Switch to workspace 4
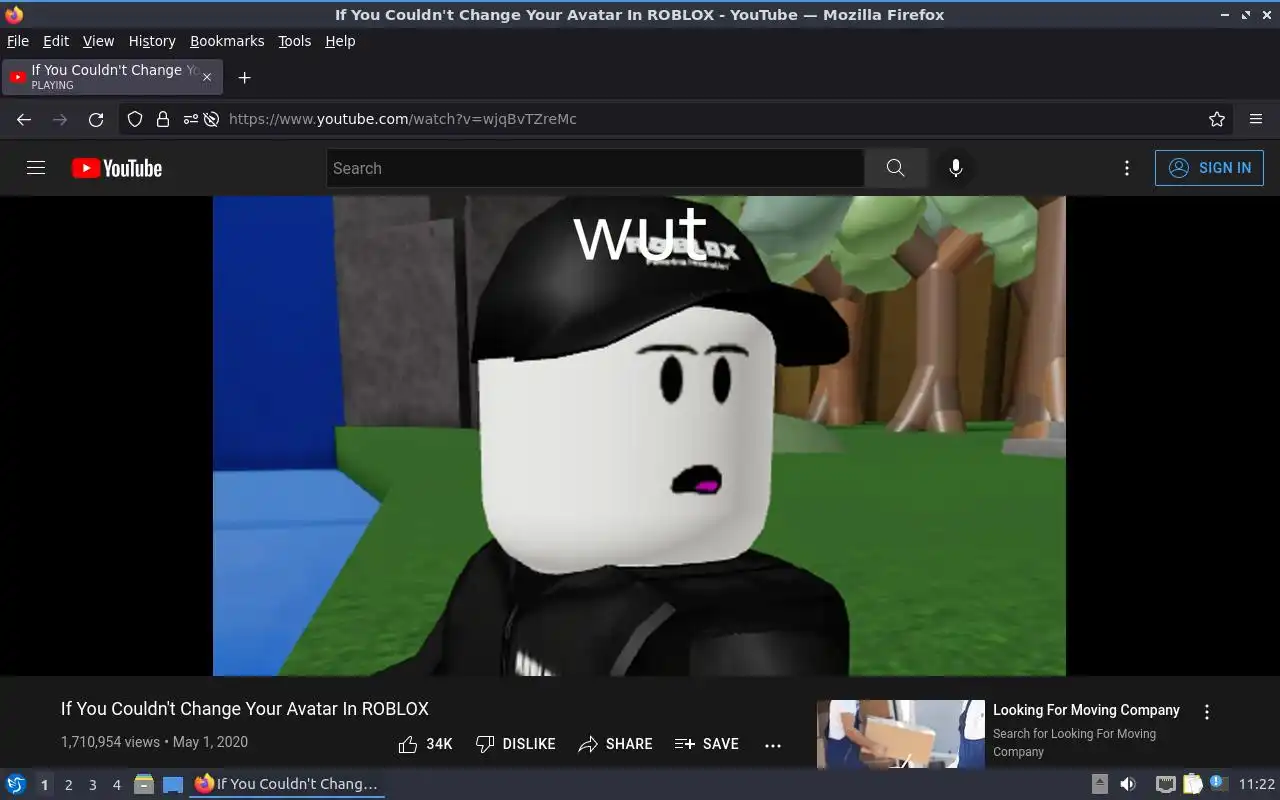The height and width of the screenshot is (800, 1280). click(116, 785)
